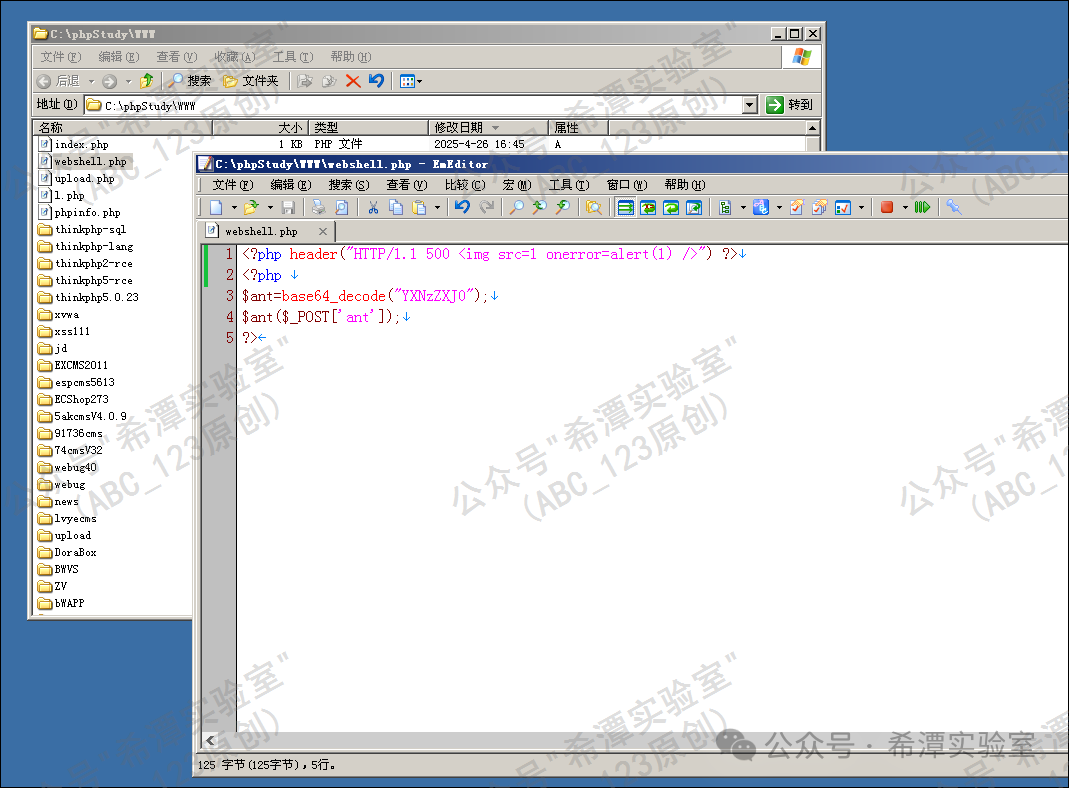The height and width of the screenshot is (788, 1069).
Task: Click the Print Preview icon in EmEditor
Action: point(342,207)
